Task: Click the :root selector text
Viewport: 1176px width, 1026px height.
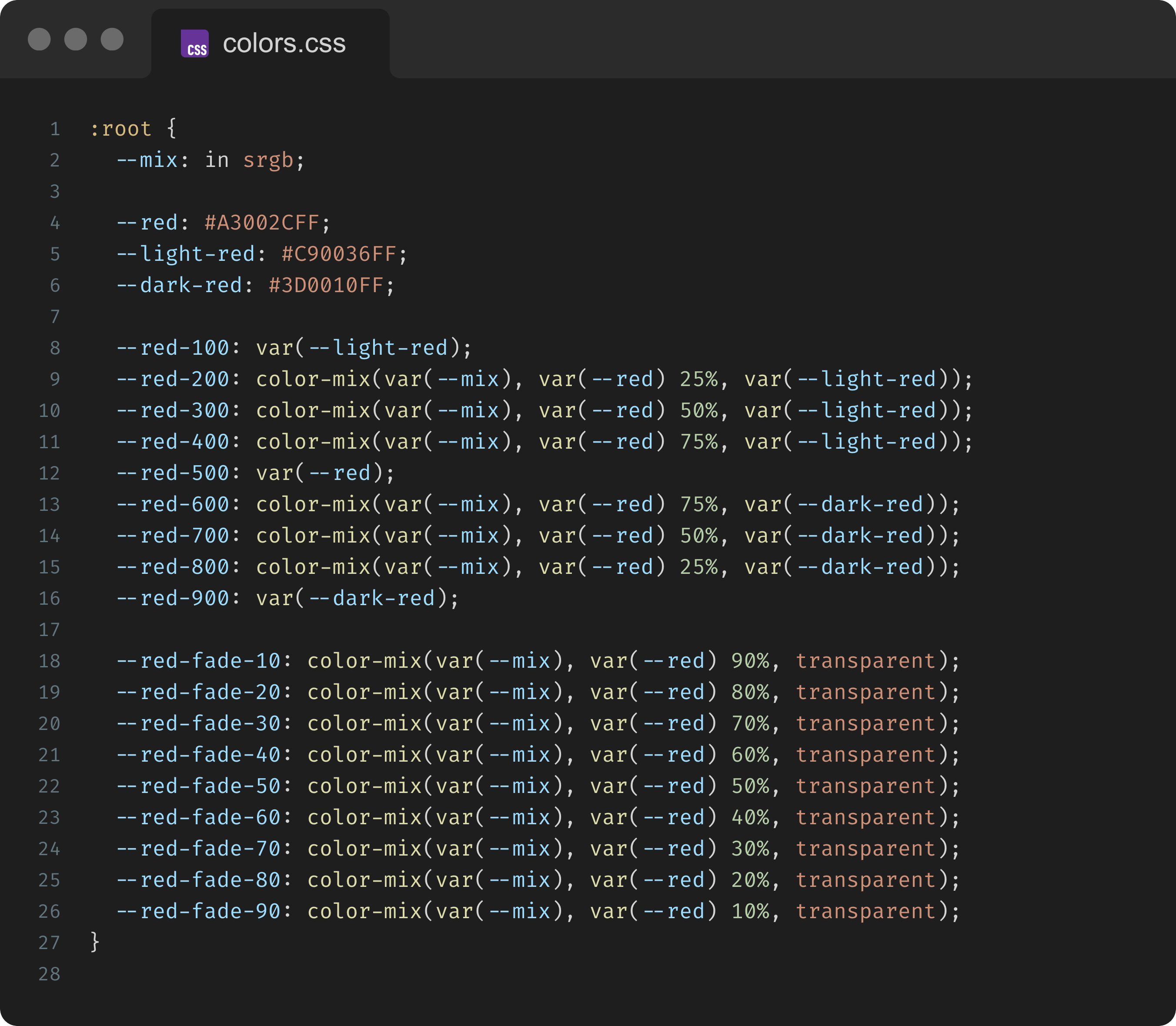Action: (x=121, y=129)
